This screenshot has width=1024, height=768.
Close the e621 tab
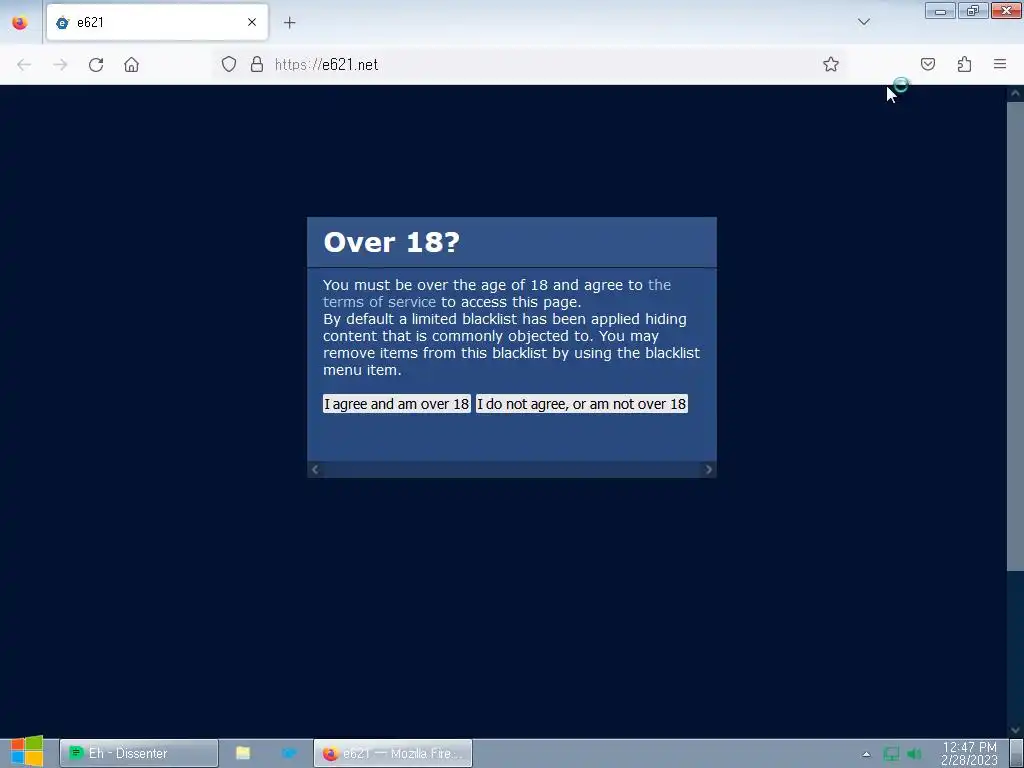252,22
